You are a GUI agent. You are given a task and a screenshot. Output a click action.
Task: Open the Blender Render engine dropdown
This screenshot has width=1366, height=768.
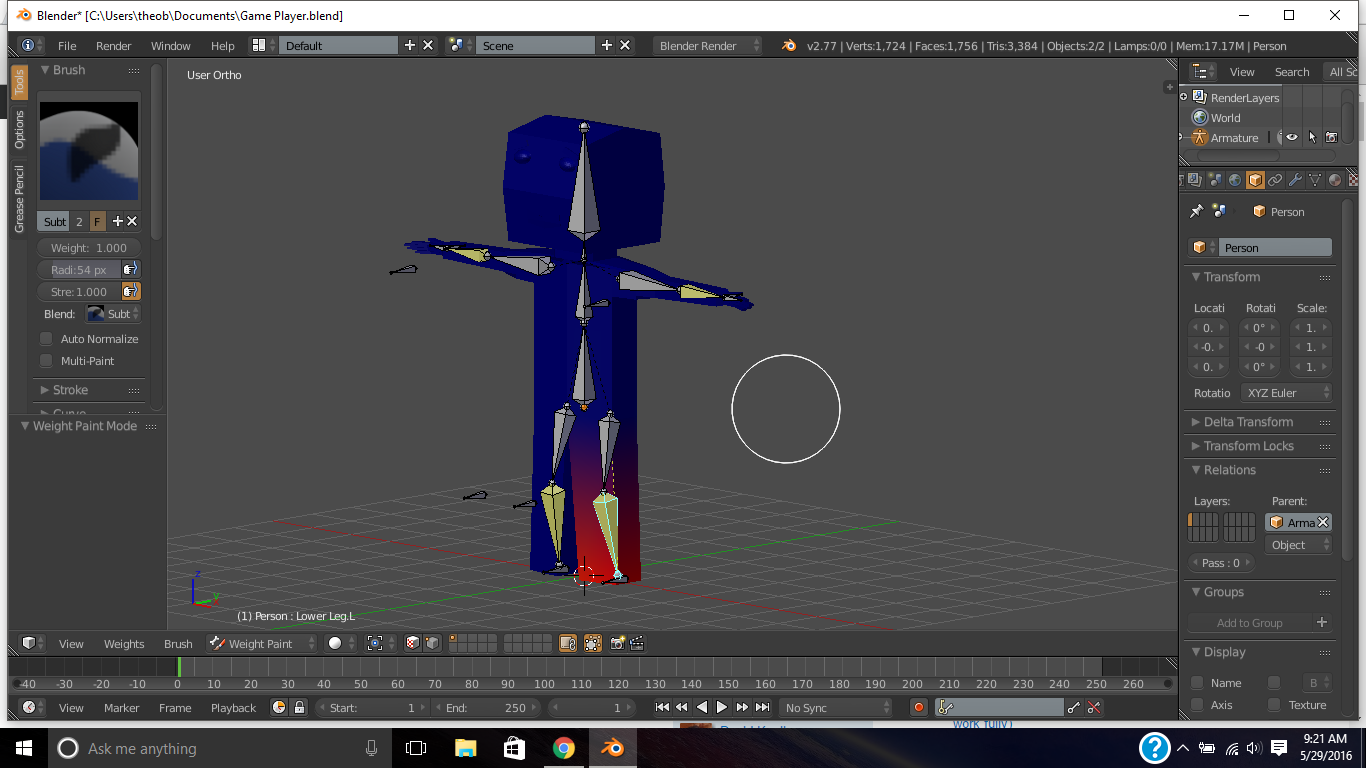click(x=707, y=45)
